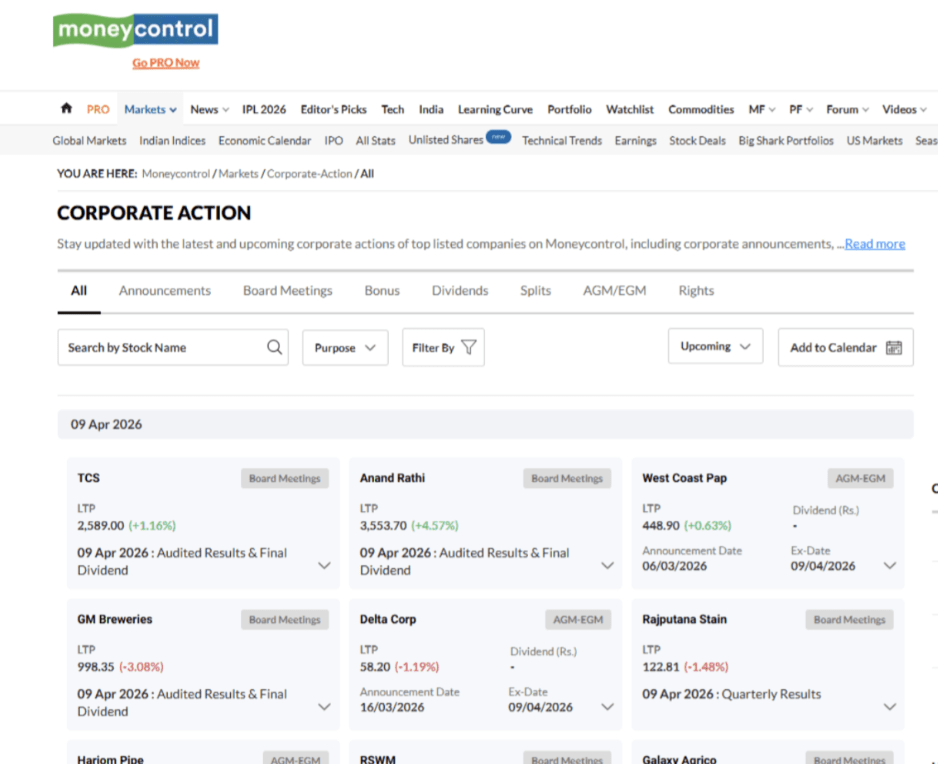Open the Markets menu dropdown

tap(150, 109)
